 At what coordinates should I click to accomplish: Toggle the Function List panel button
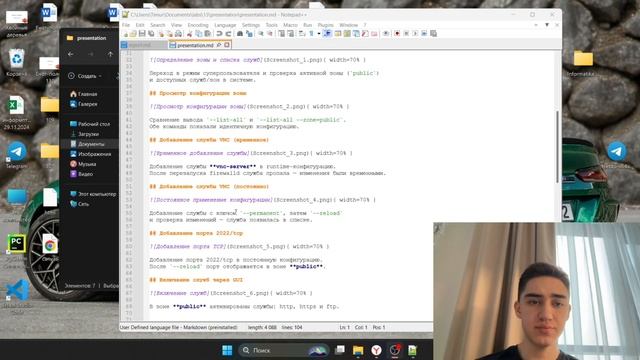click(365, 33)
